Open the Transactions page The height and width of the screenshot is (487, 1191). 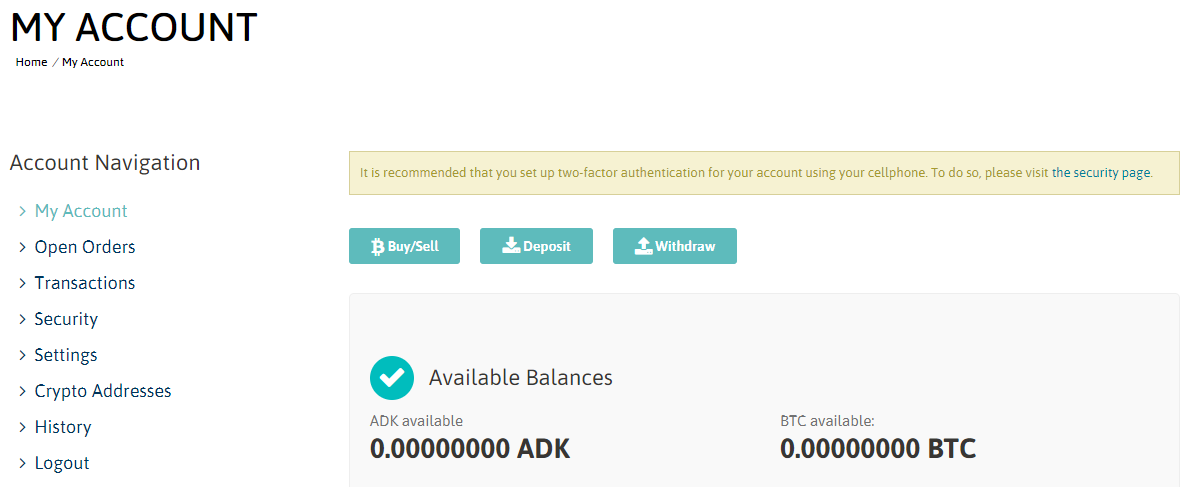pos(85,283)
